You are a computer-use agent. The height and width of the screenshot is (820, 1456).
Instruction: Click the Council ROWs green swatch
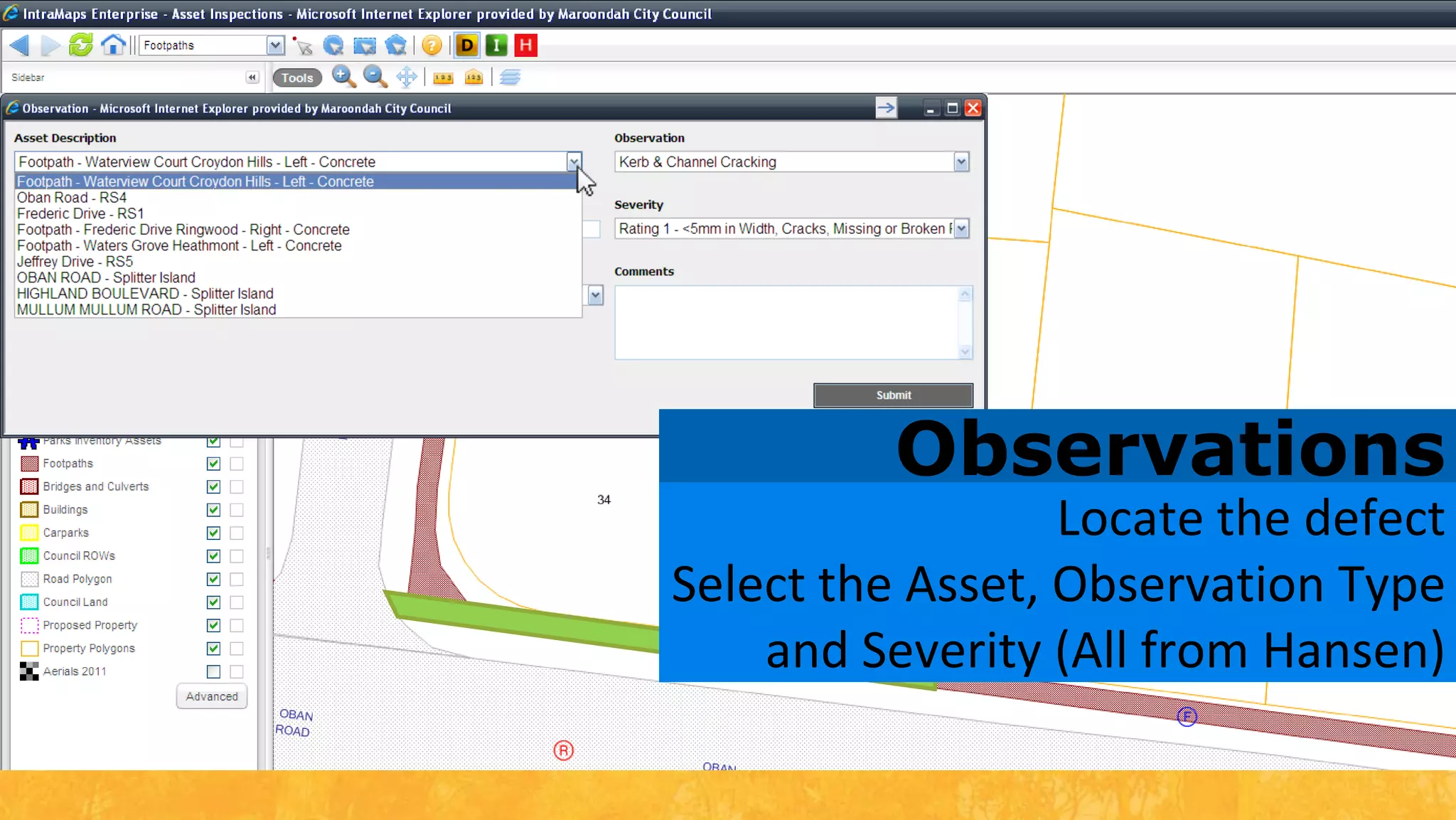[29, 556]
